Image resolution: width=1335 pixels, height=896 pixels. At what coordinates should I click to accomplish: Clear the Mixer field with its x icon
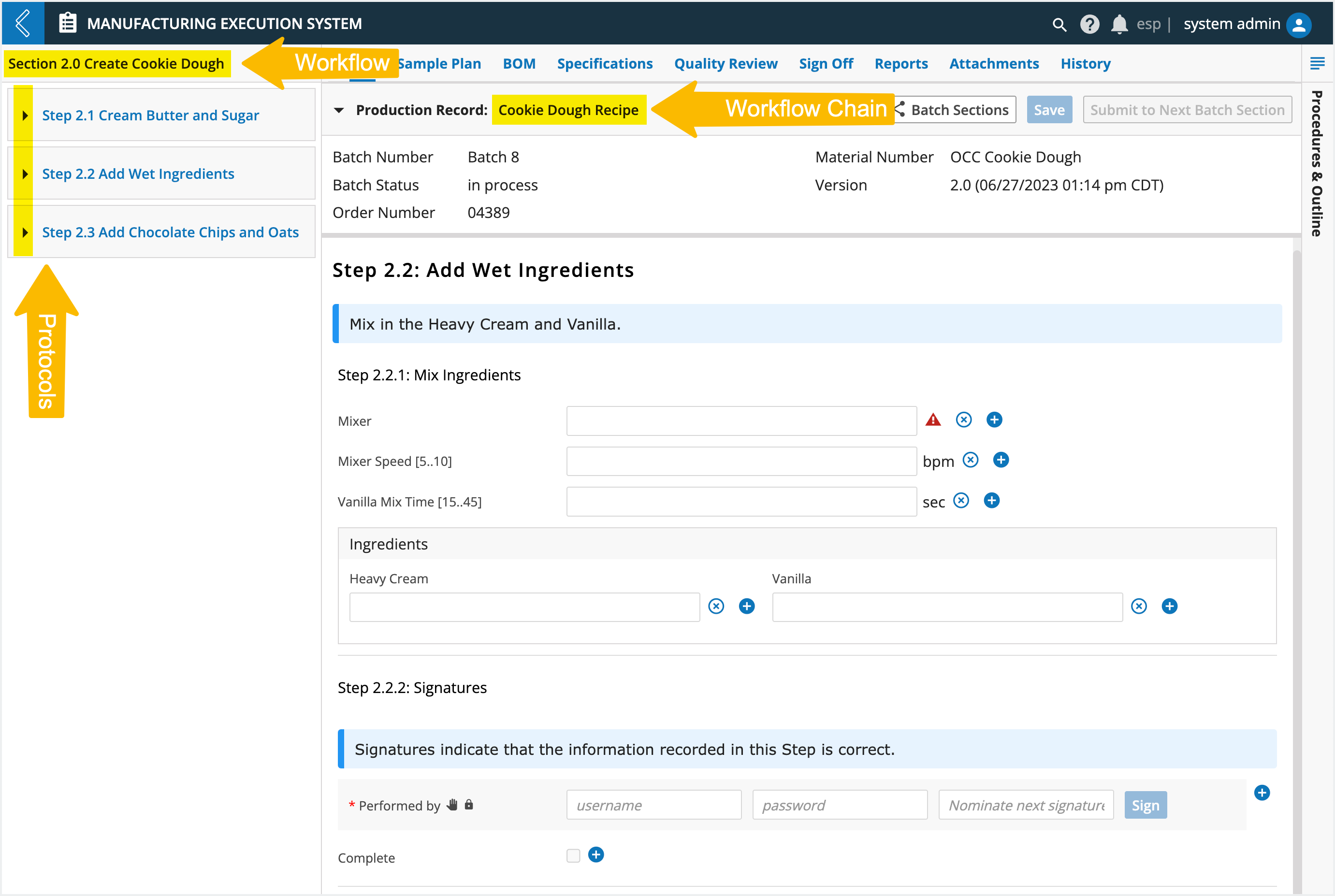pos(963,420)
